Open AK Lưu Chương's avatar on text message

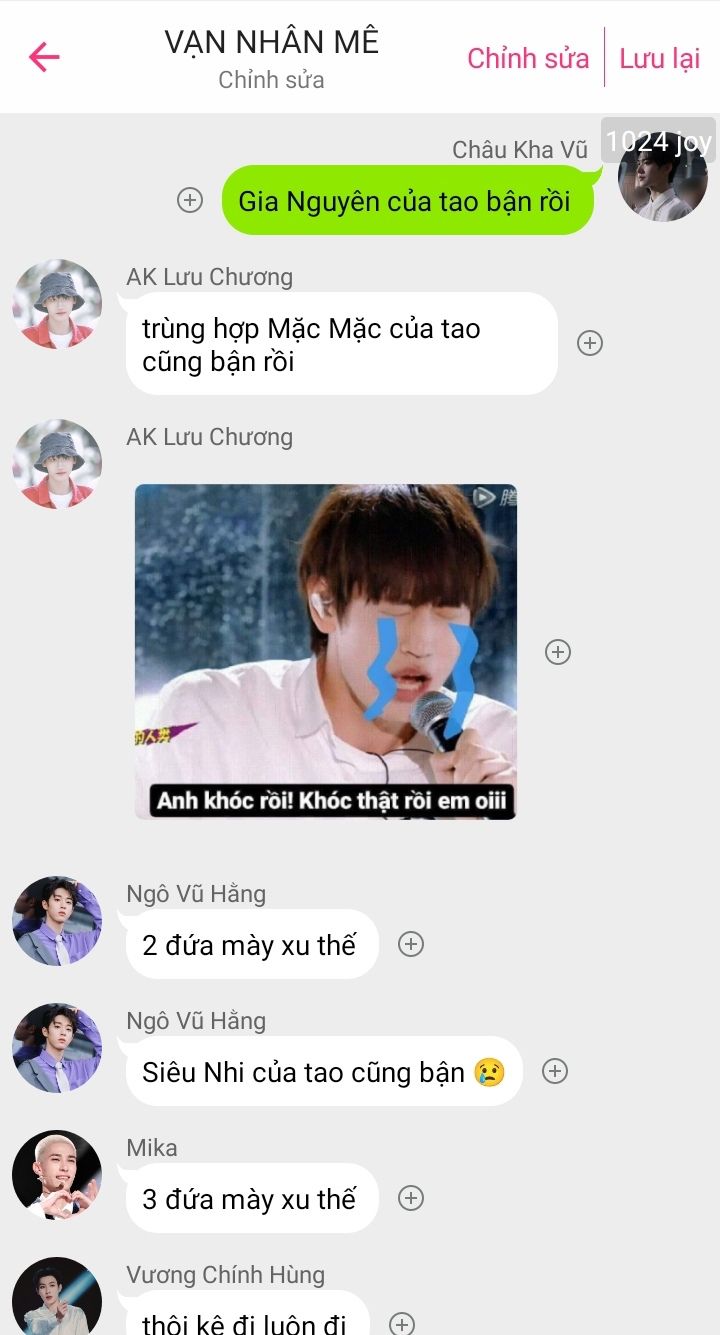pos(57,304)
